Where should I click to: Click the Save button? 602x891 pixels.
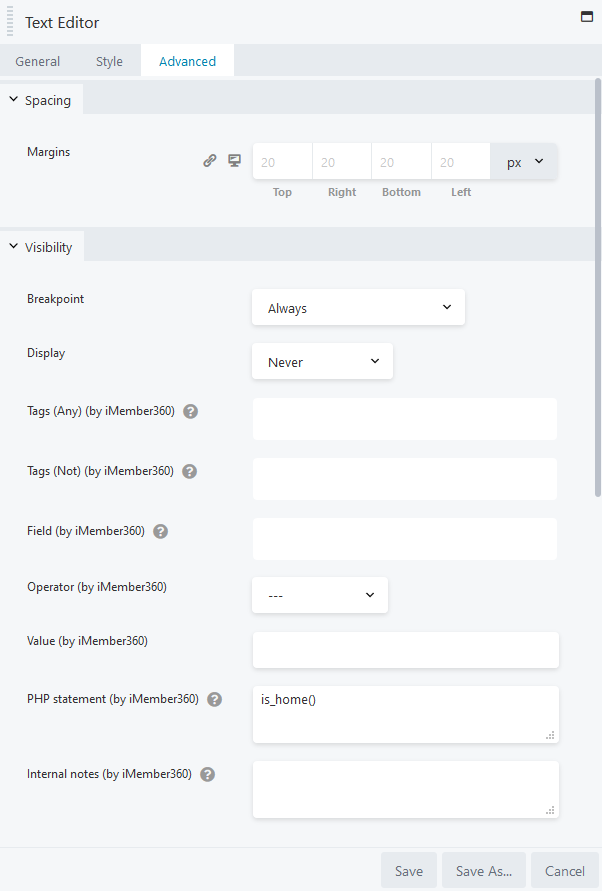(408, 870)
